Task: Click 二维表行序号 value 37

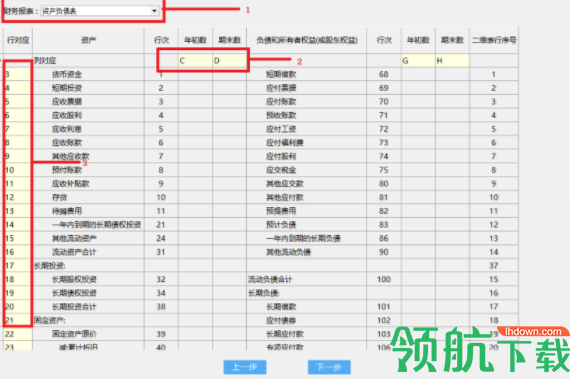Action: pyautogui.click(x=493, y=266)
